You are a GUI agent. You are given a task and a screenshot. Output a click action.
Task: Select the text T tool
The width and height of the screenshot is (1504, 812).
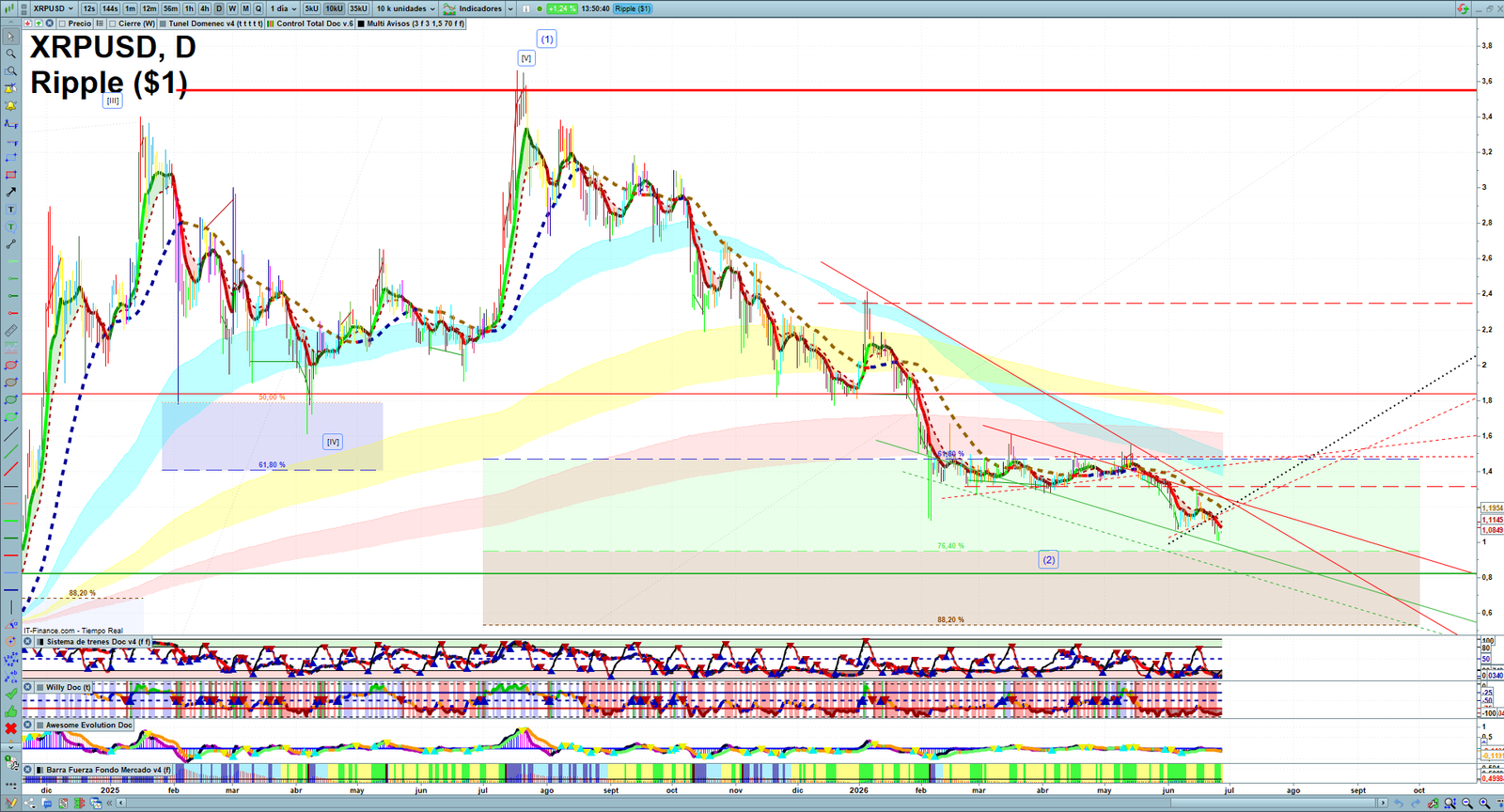click(11, 210)
